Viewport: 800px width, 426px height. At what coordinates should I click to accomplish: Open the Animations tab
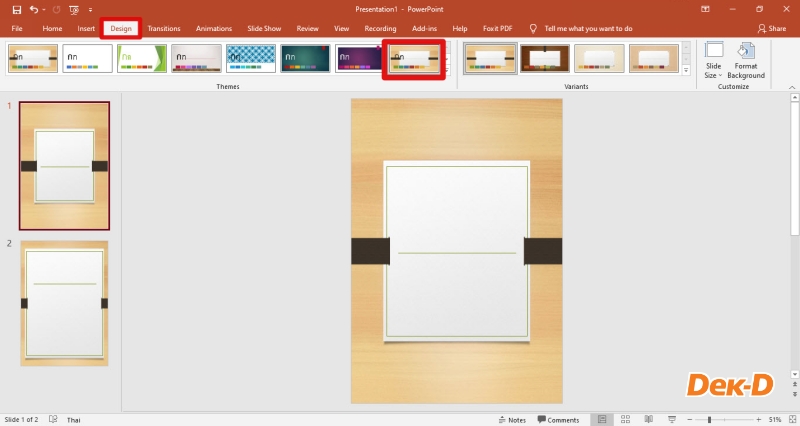pyautogui.click(x=214, y=29)
